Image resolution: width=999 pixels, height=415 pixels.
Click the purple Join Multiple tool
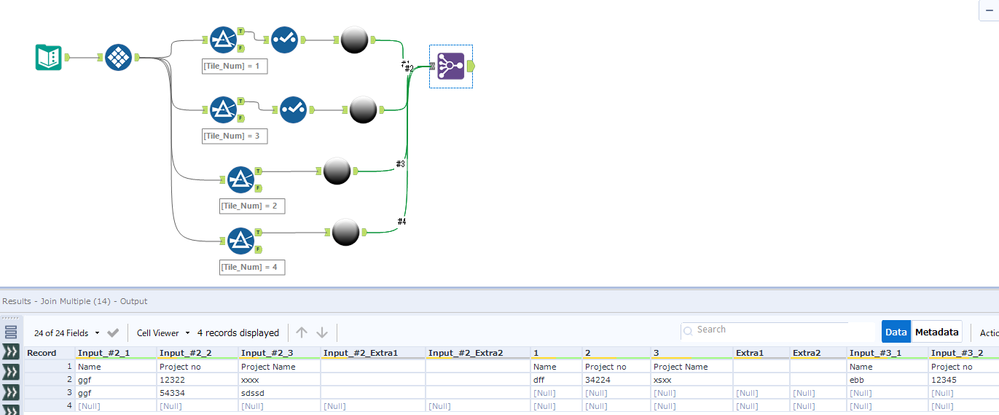pyautogui.click(x=451, y=66)
